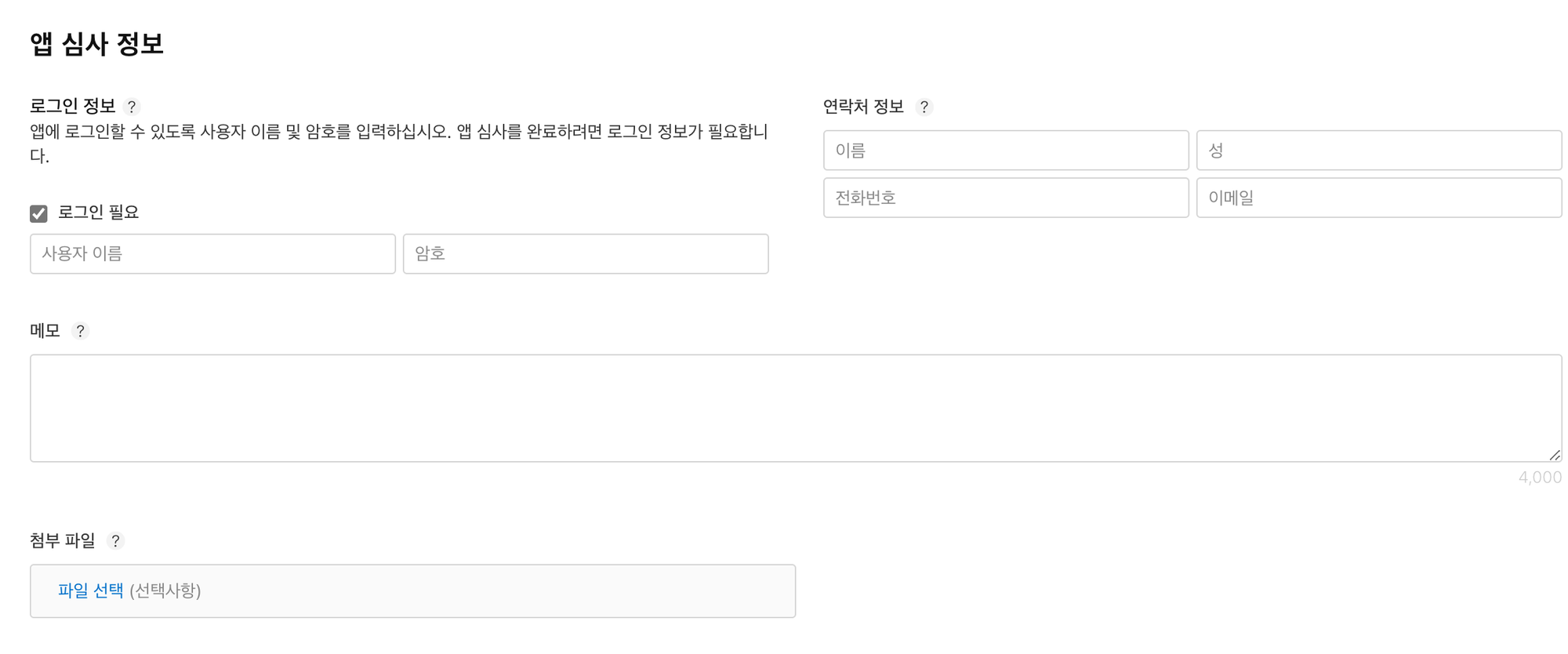Uncheck the 로그인 필요 checkbox

coord(38,213)
